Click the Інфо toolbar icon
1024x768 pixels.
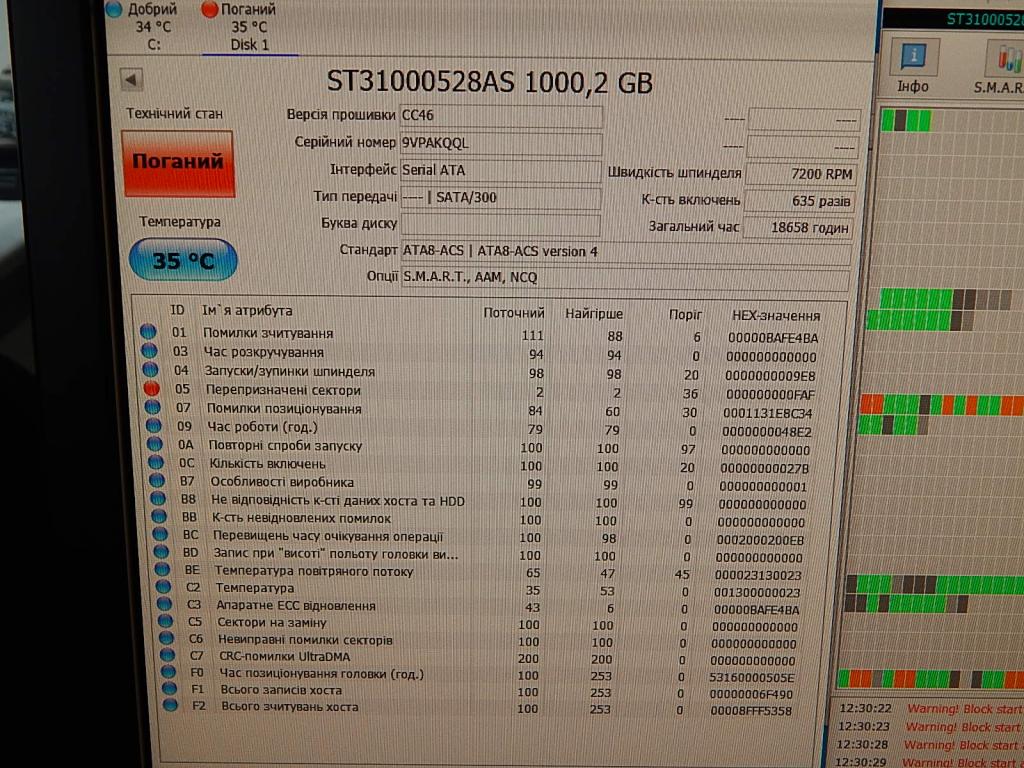click(912, 65)
